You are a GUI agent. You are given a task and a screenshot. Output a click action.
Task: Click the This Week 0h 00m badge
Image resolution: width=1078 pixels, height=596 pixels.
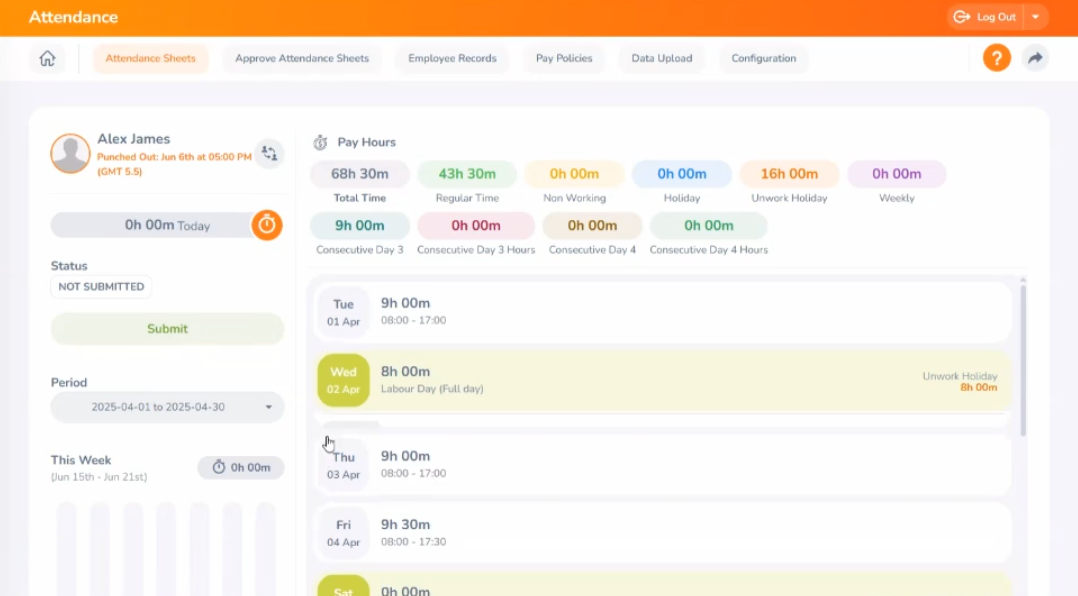(241, 467)
